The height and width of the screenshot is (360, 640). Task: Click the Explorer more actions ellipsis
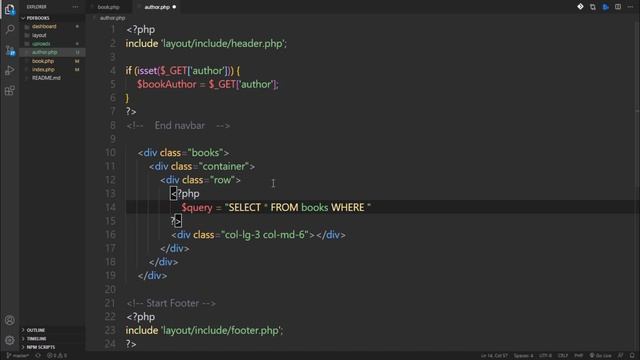point(76,7)
